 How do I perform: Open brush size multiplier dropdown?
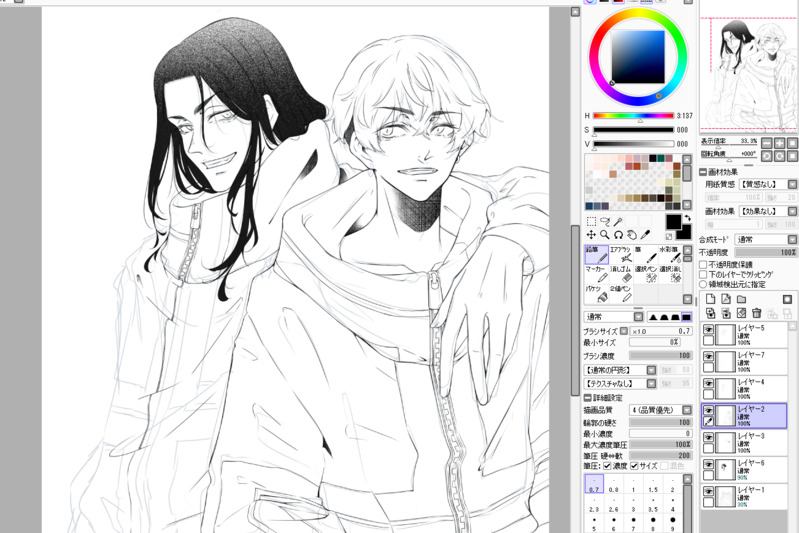click(x=624, y=331)
